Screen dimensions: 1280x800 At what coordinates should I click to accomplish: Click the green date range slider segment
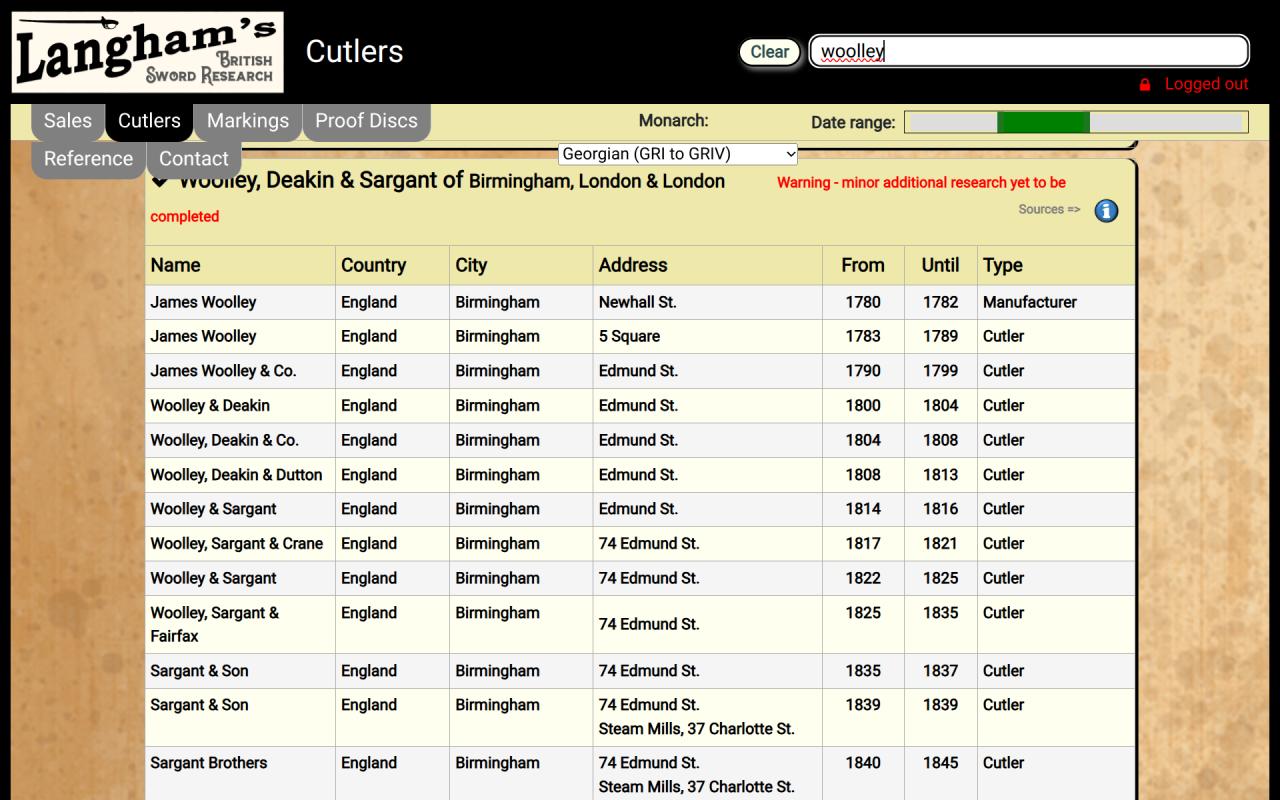(1043, 122)
